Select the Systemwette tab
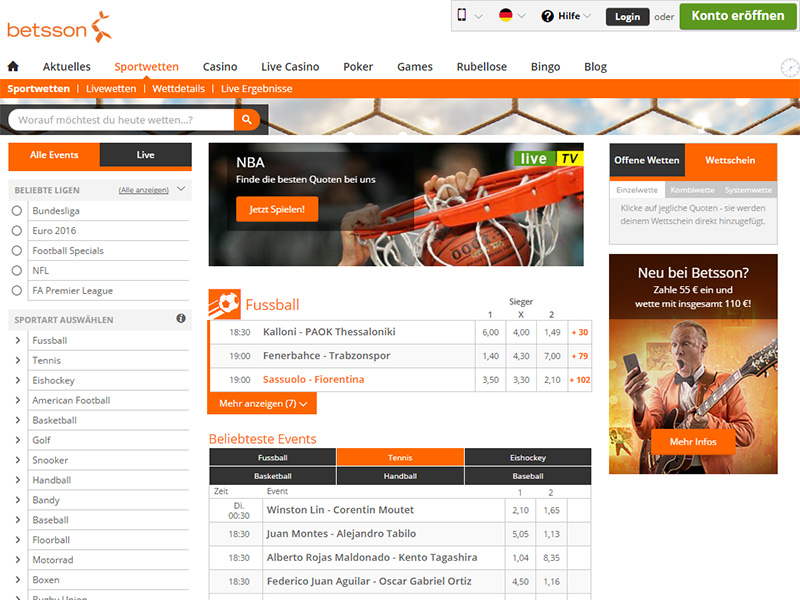This screenshot has height=600, width=800. pyautogui.click(x=748, y=190)
